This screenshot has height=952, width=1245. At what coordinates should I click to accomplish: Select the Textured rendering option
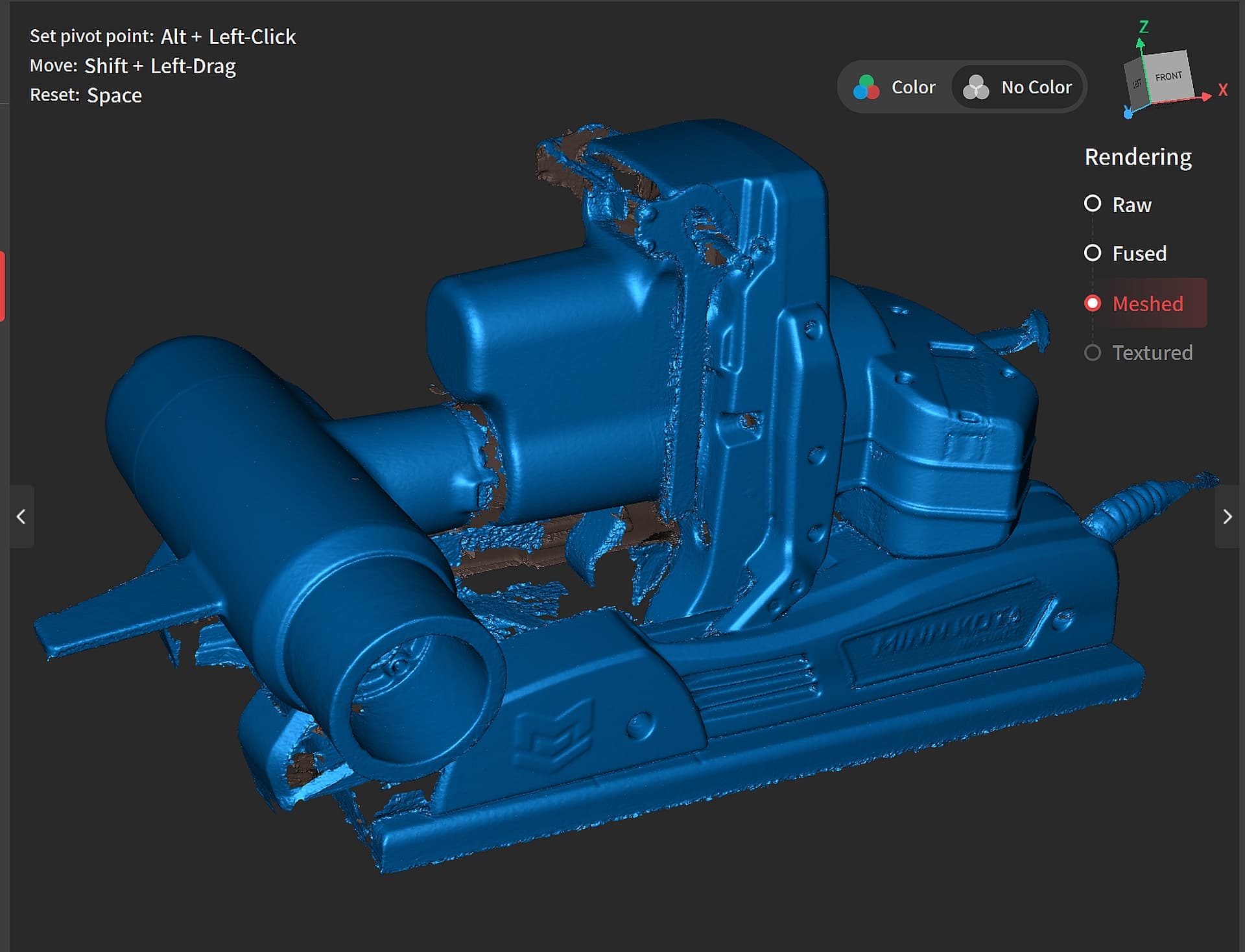[x=1138, y=352]
